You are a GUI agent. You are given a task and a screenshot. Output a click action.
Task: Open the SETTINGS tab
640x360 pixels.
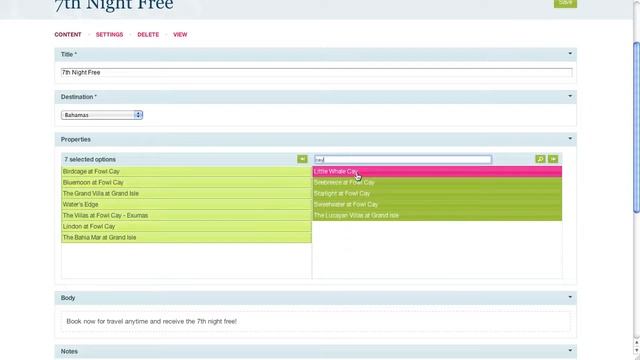pos(109,35)
